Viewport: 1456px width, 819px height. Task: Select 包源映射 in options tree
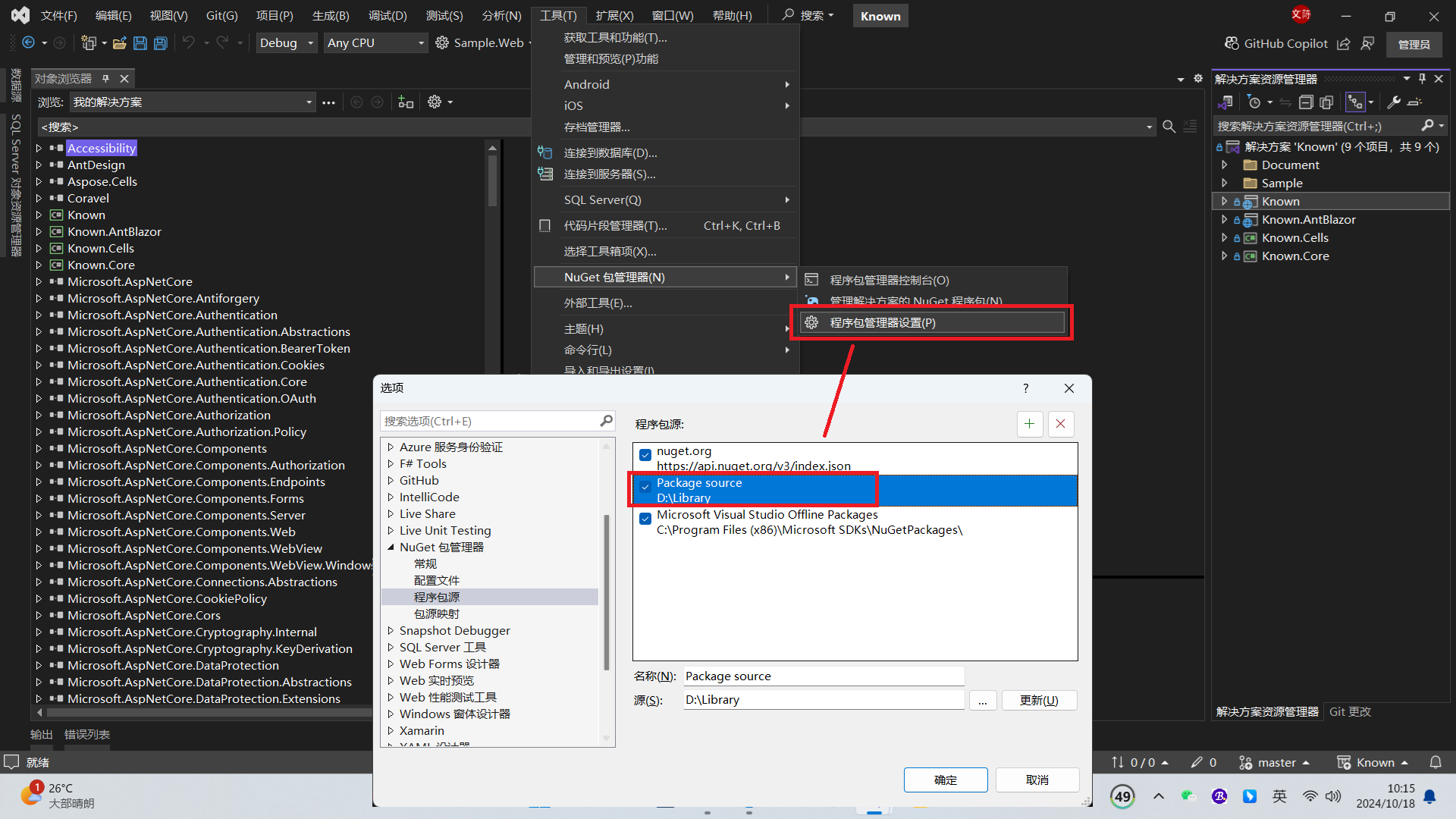437,614
